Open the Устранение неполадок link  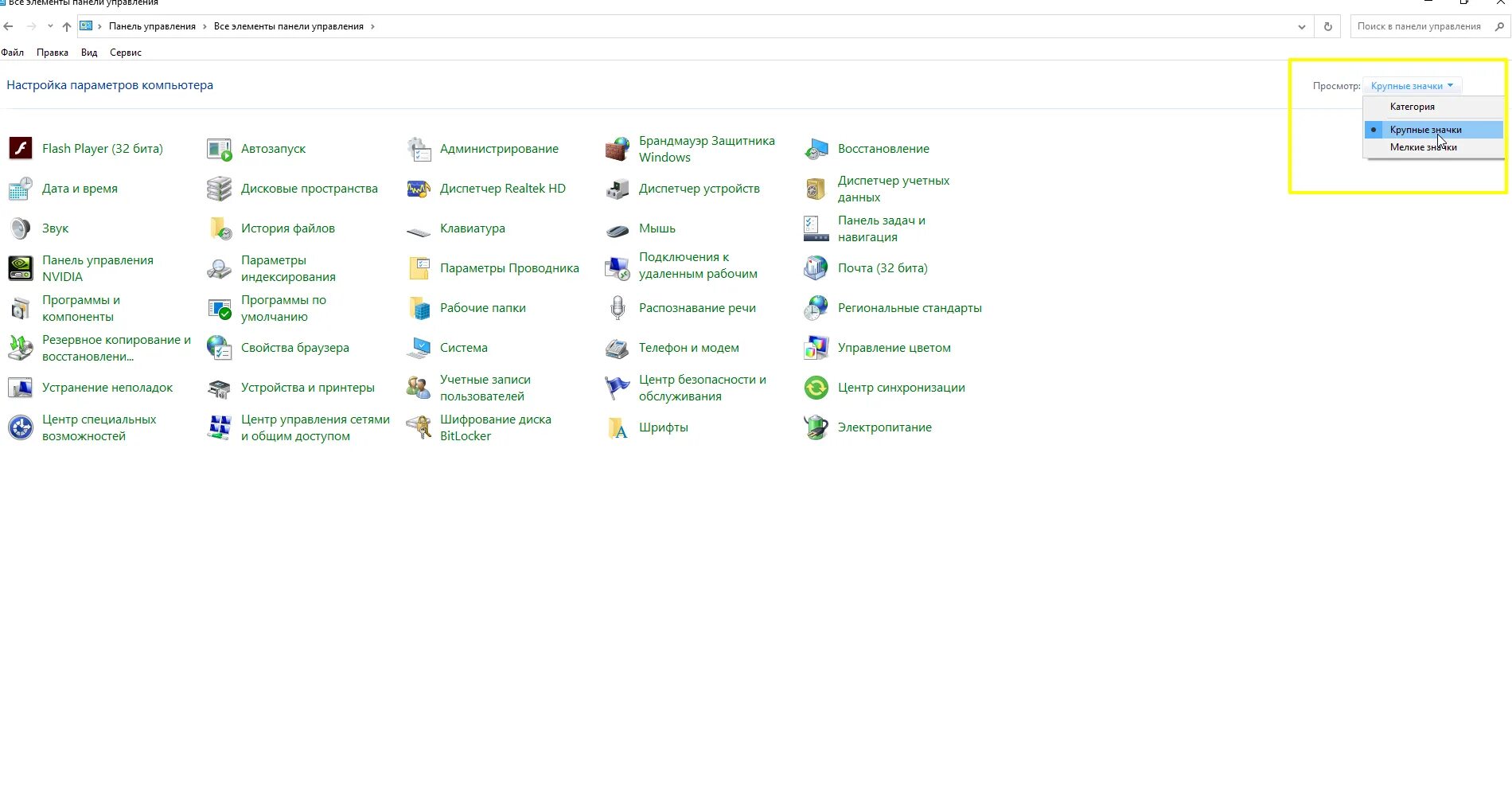(x=107, y=388)
